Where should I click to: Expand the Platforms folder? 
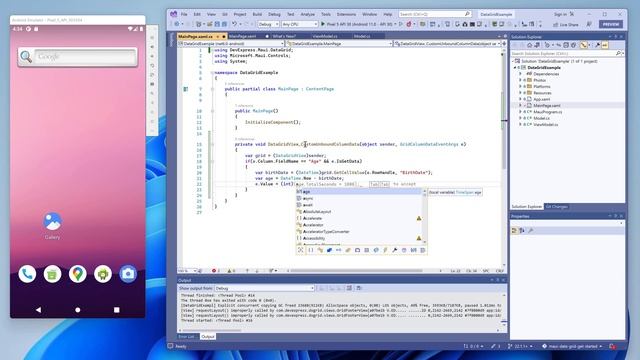(x=520, y=87)
